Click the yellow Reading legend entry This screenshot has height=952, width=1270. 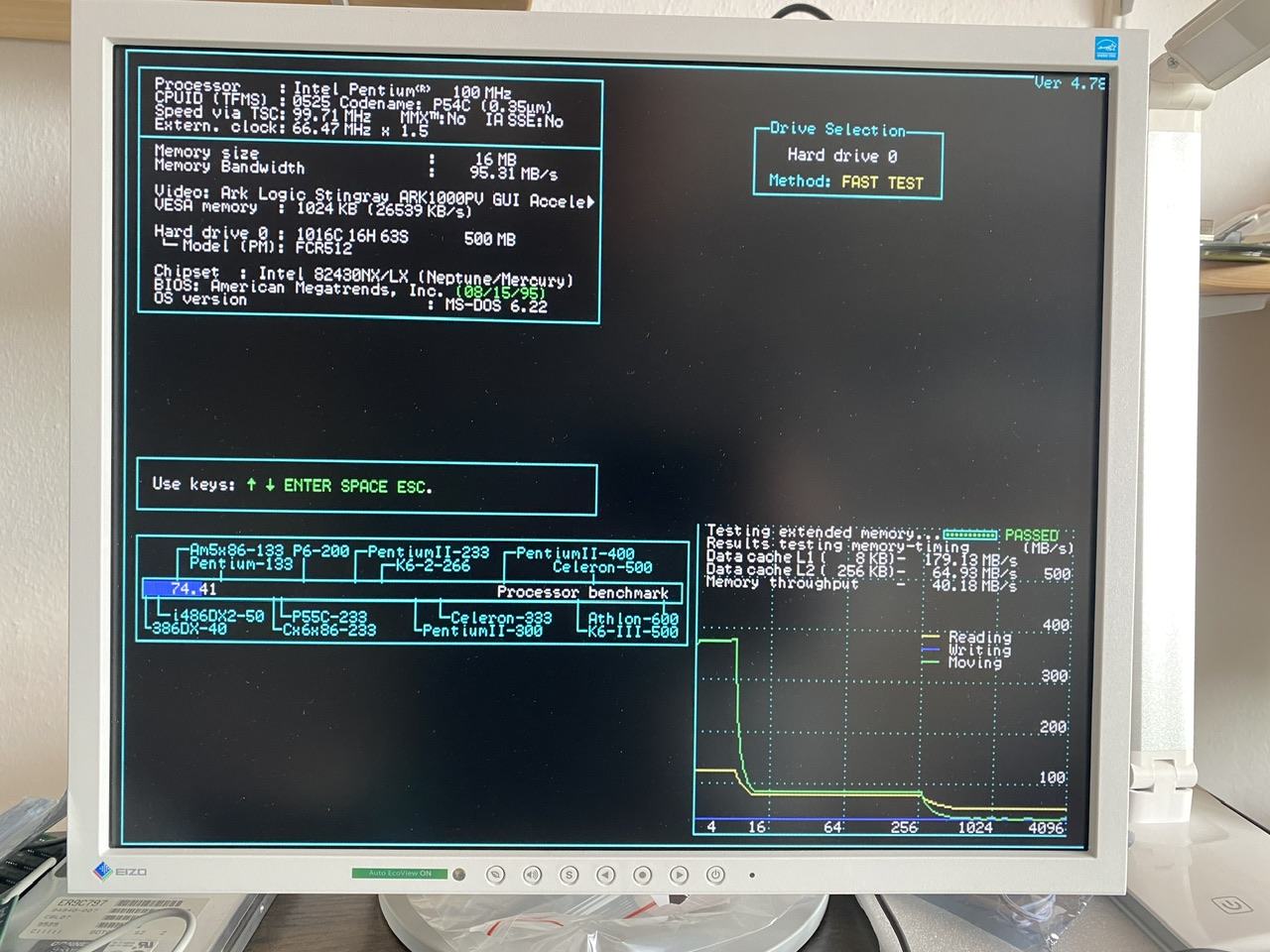point(966,637)
